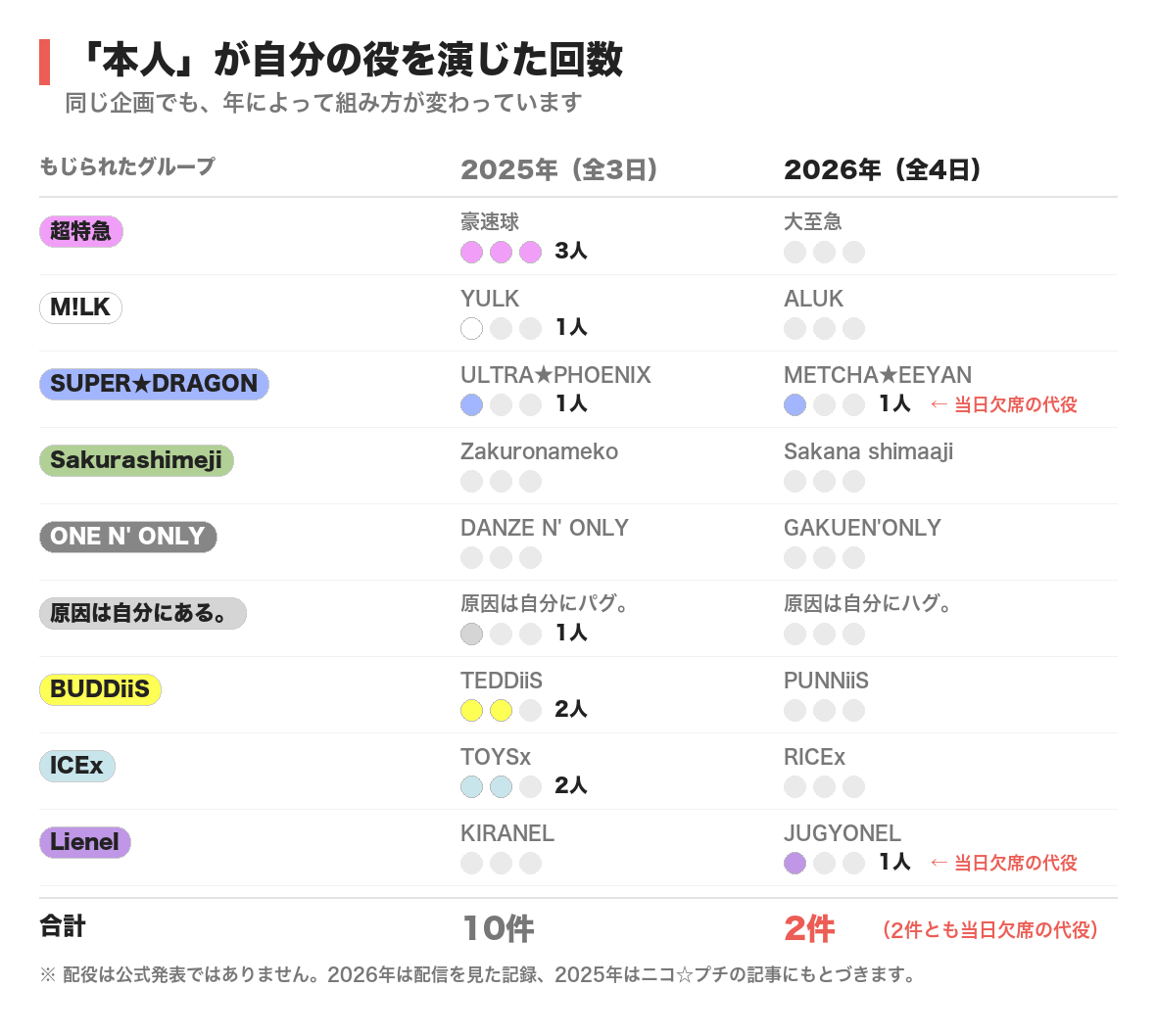Click the 2人 count under TOYSx
Image resolution: width=1156 pixels, height=1036 pixels.
571,785
